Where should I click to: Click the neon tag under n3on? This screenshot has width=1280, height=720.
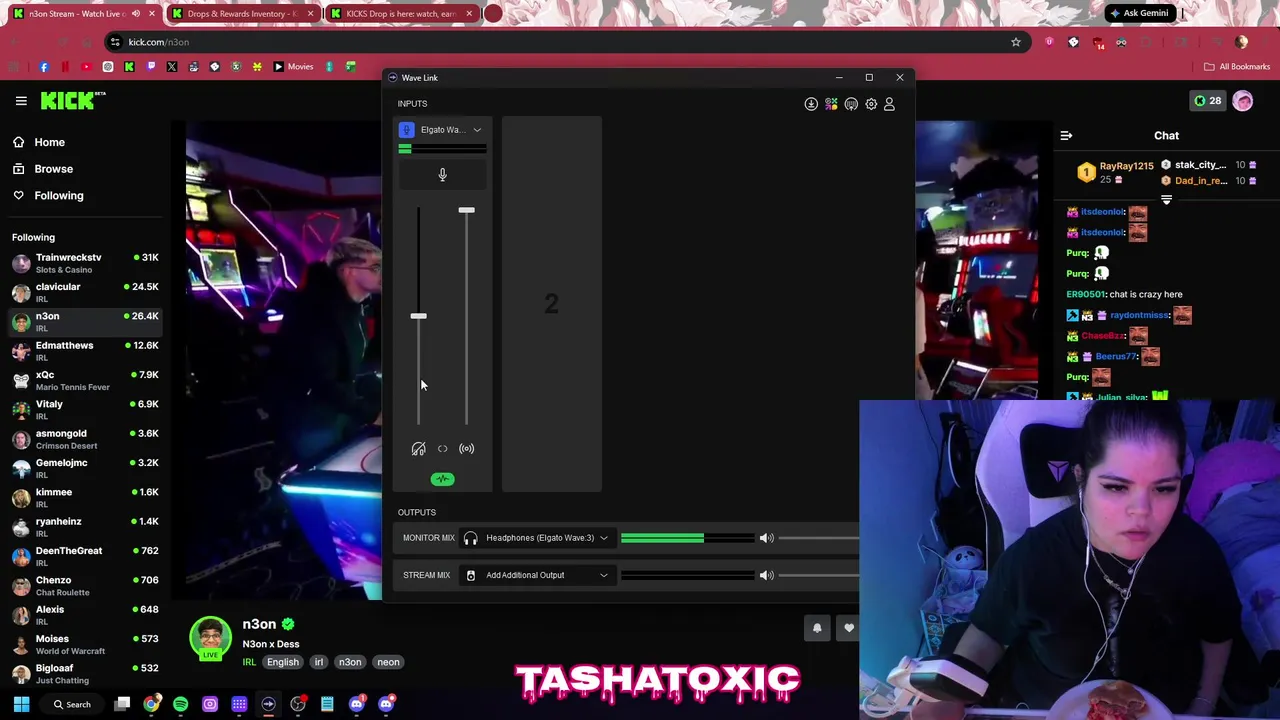pyautogui.click(x=388, y=662)
